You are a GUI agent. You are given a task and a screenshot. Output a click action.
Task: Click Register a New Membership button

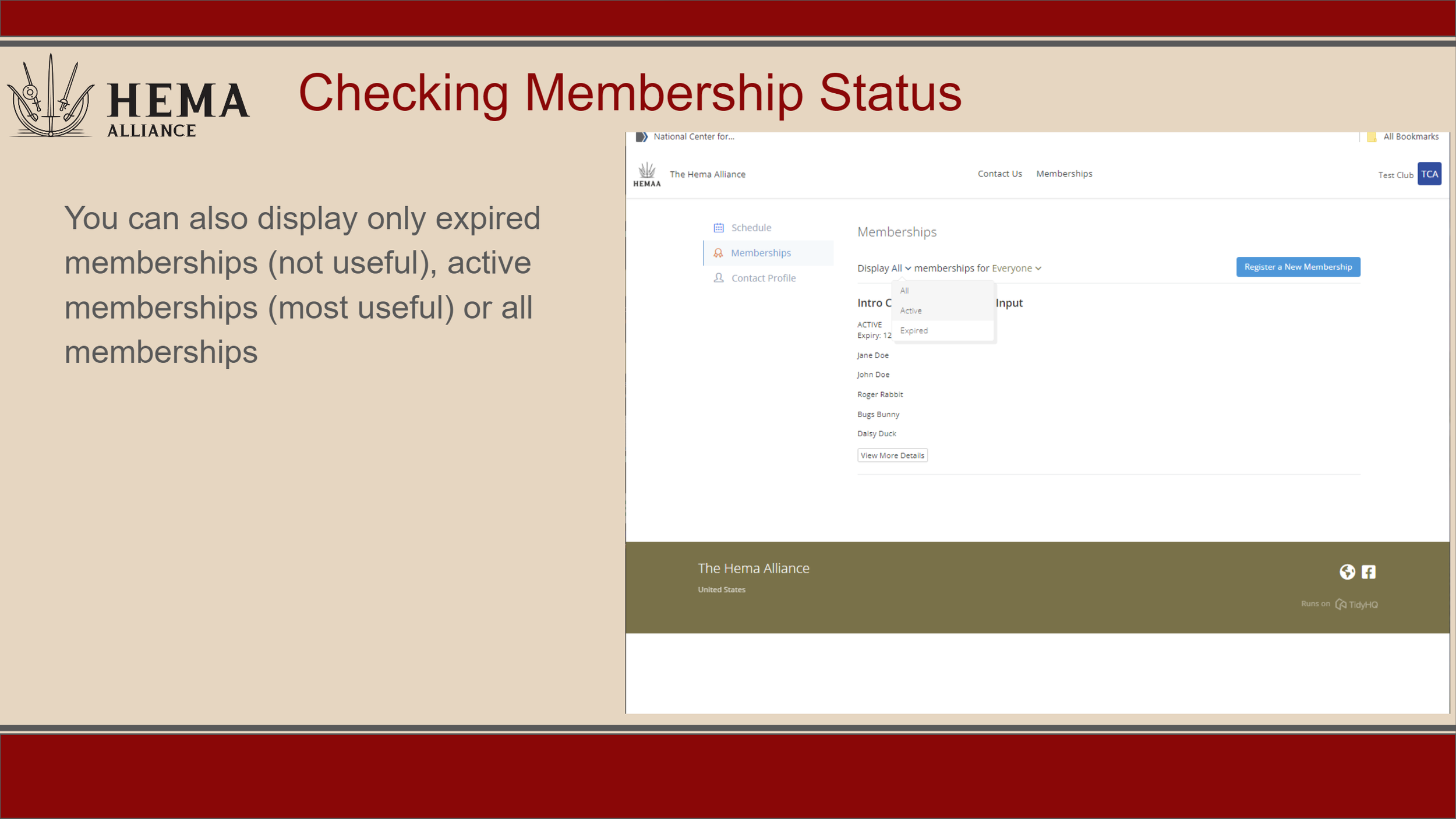point(1298,267)
